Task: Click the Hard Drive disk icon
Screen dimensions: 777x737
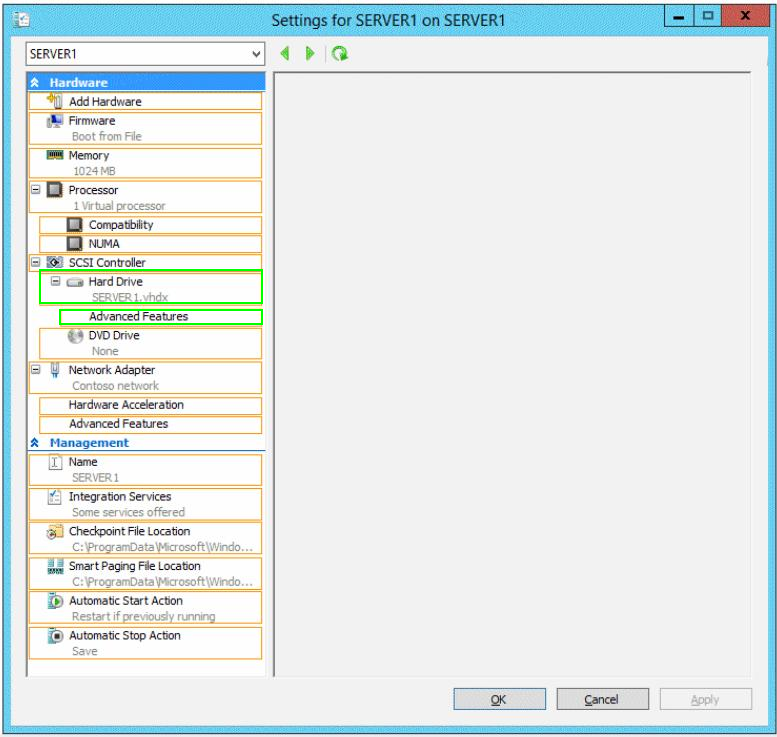Action: coord(75,282)
